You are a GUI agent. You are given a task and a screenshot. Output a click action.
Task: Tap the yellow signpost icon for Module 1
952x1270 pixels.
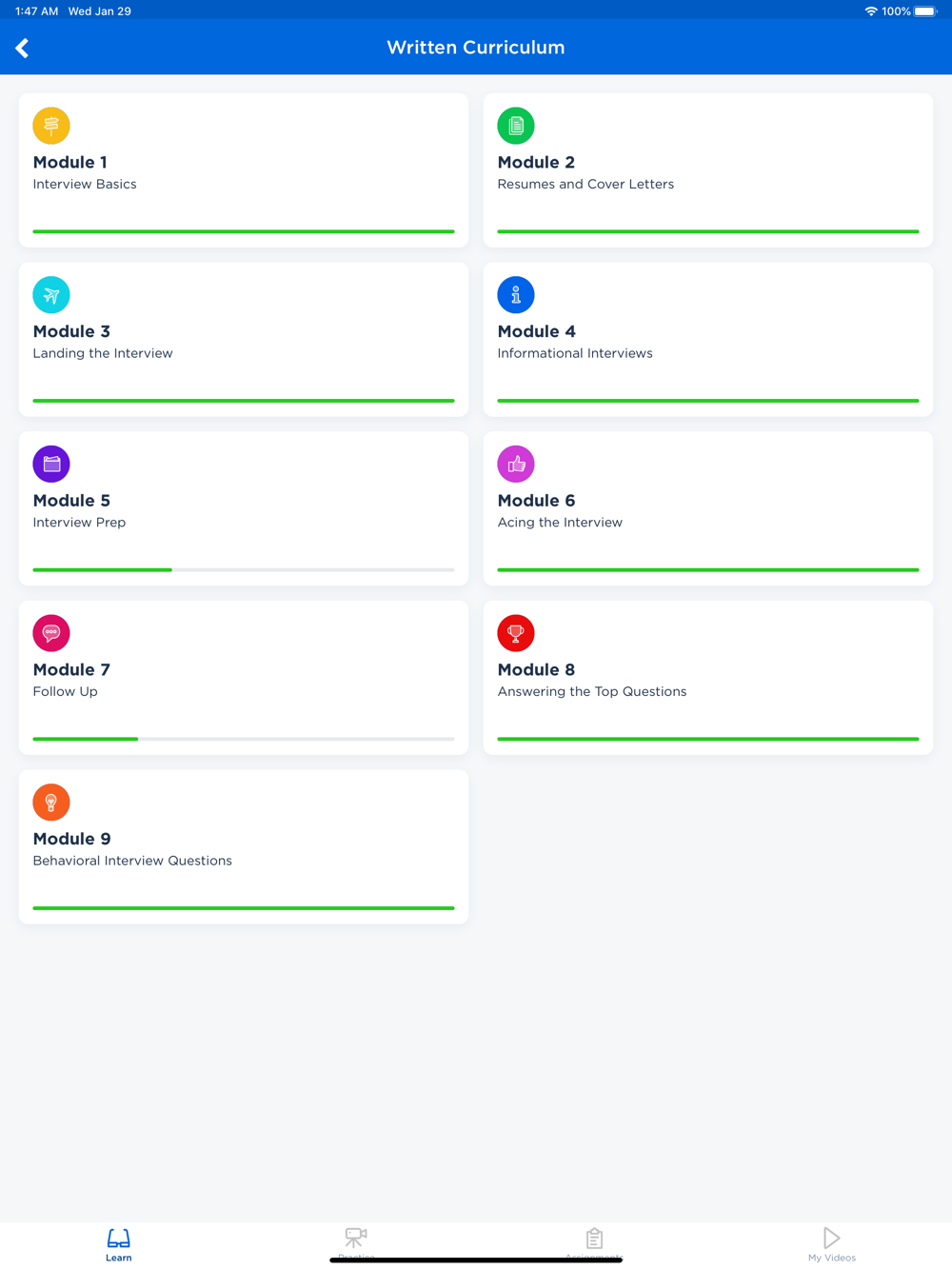tap(51, 126)
